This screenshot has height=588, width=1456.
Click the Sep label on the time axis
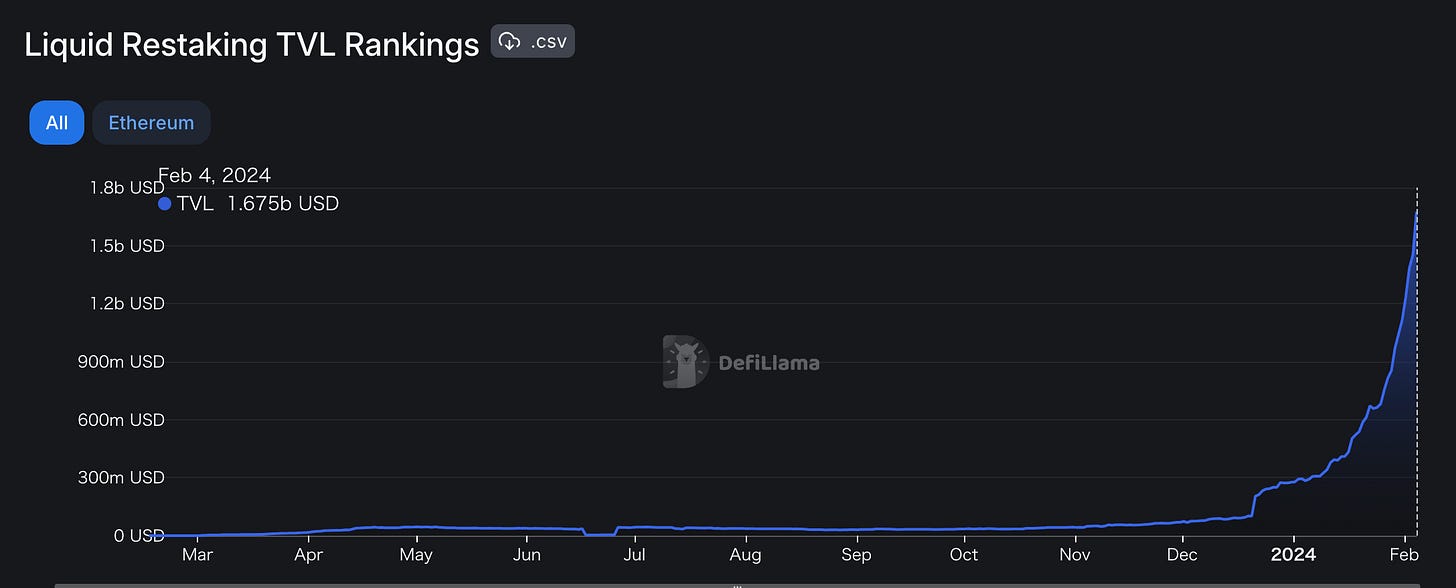(x=856, y=554)
